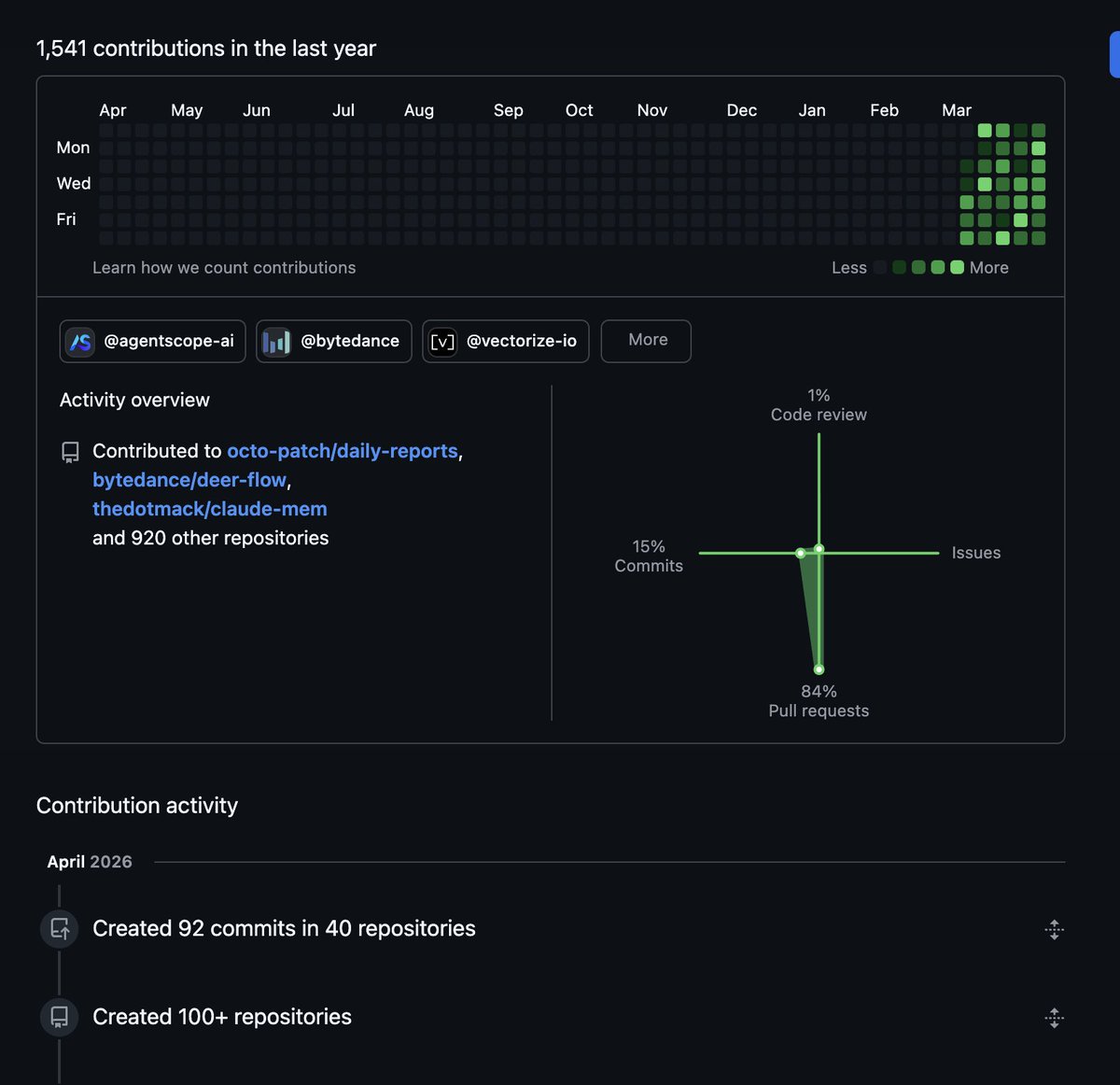This screenshot has width=1120, height=1085.
Task: Open the octo-patch/daily-reports repository link
Action: coord(343,451)
